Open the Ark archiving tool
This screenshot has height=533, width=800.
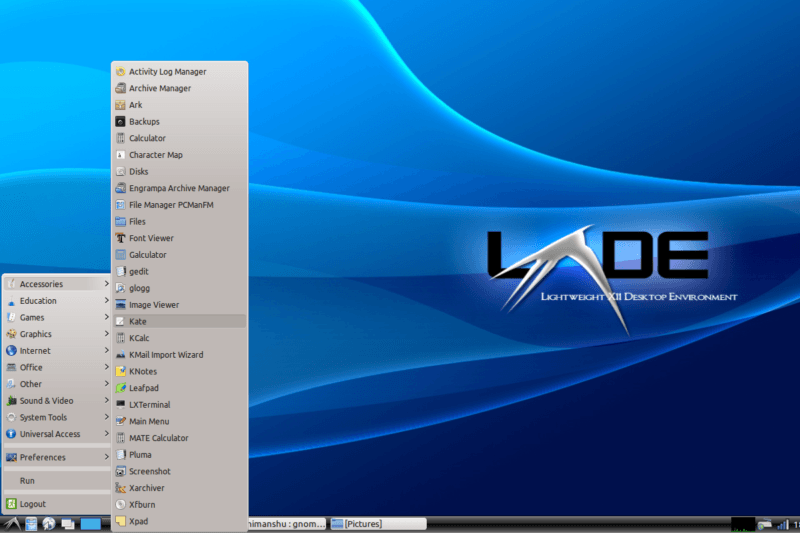(x=179, y=105)
